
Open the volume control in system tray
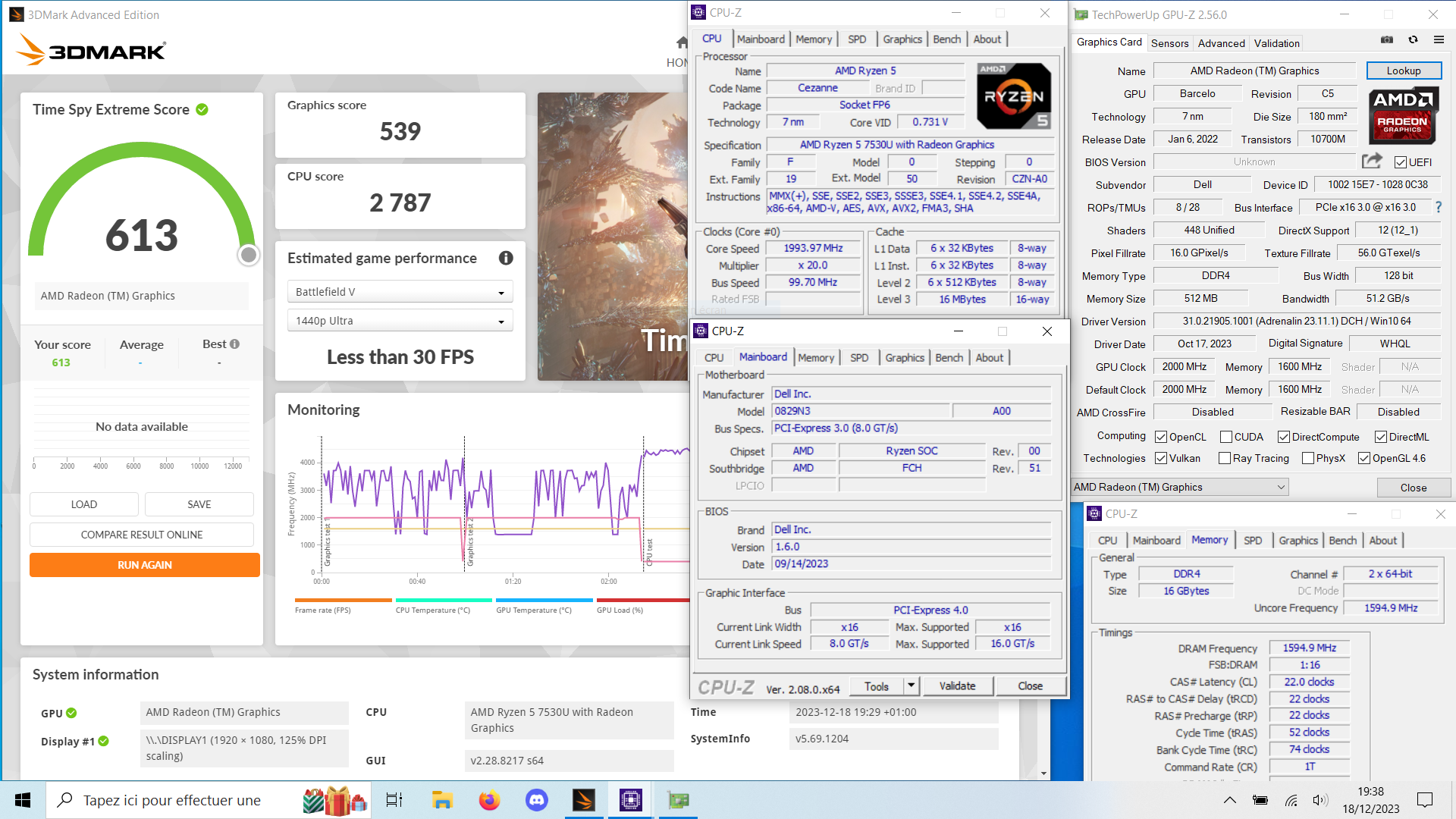(1320, 800)
